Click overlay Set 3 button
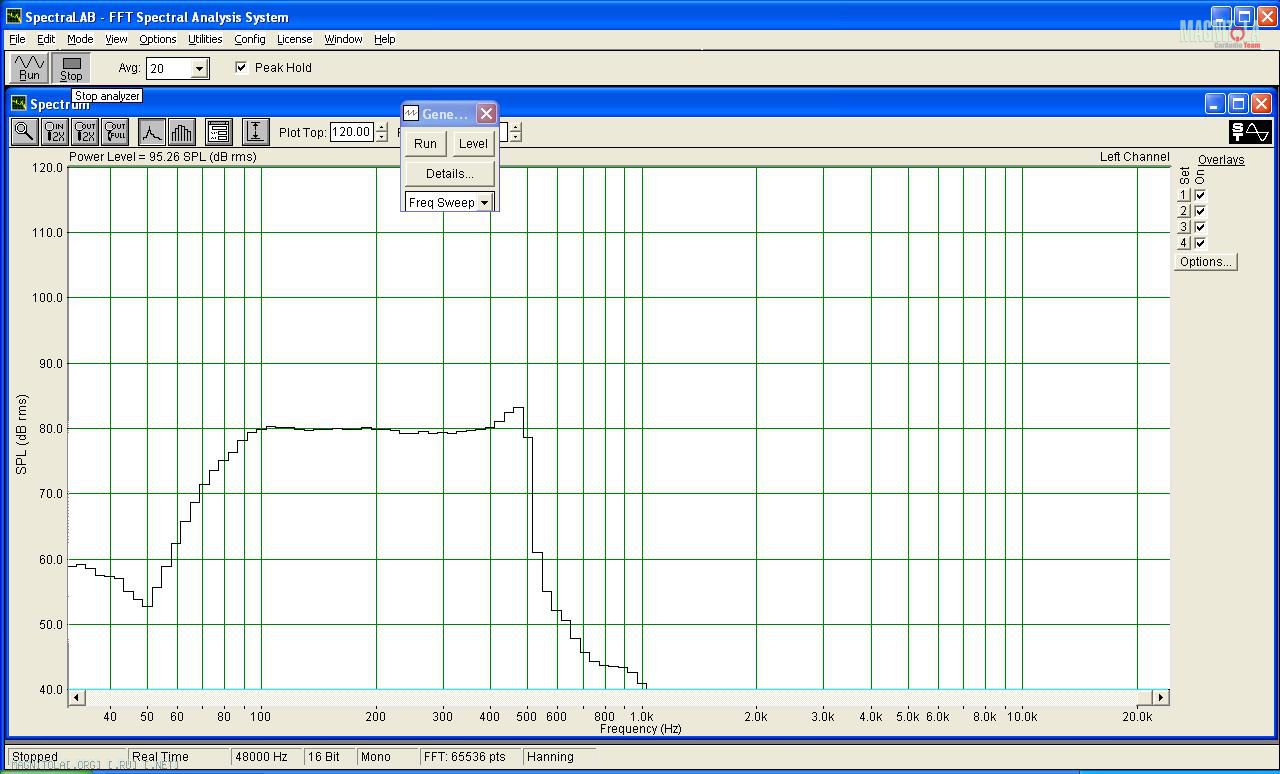The height and width of the screenshot is (774, 1280). pos(1184,227)
